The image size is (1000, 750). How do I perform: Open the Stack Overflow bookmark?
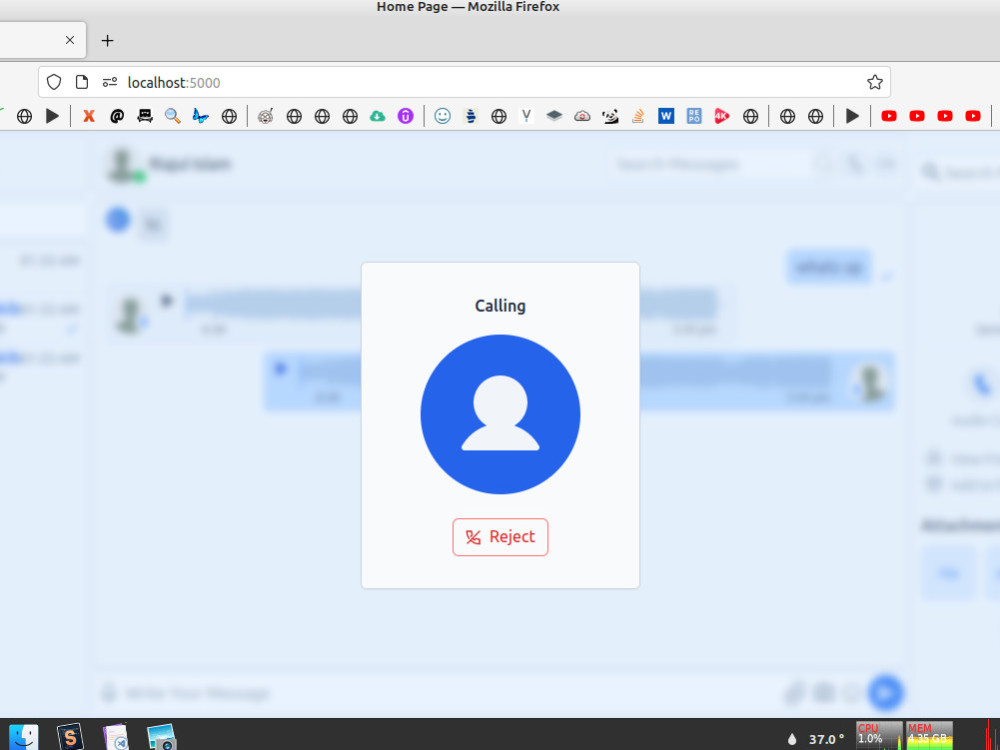(638, 116)
